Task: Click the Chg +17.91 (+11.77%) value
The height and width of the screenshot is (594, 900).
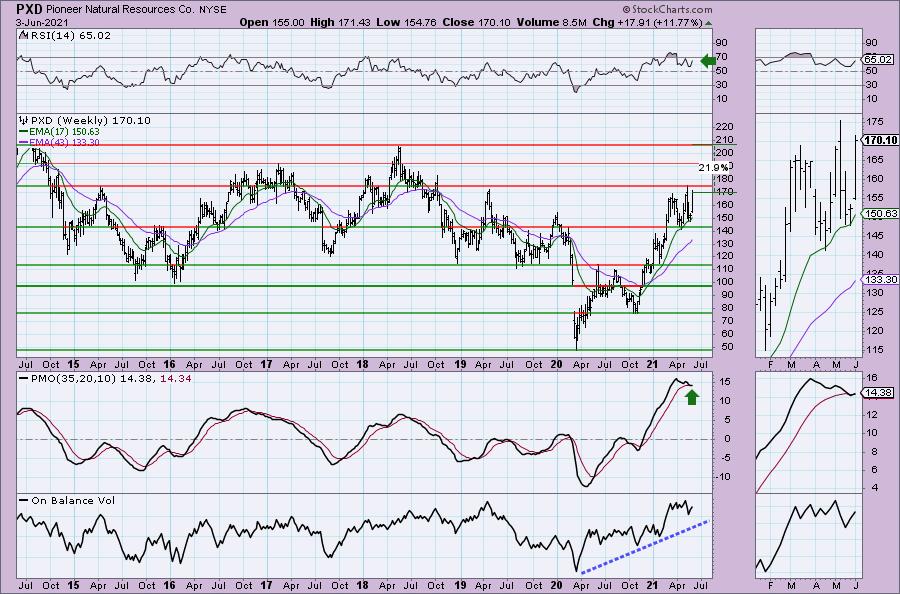Action: pos(647,22)
